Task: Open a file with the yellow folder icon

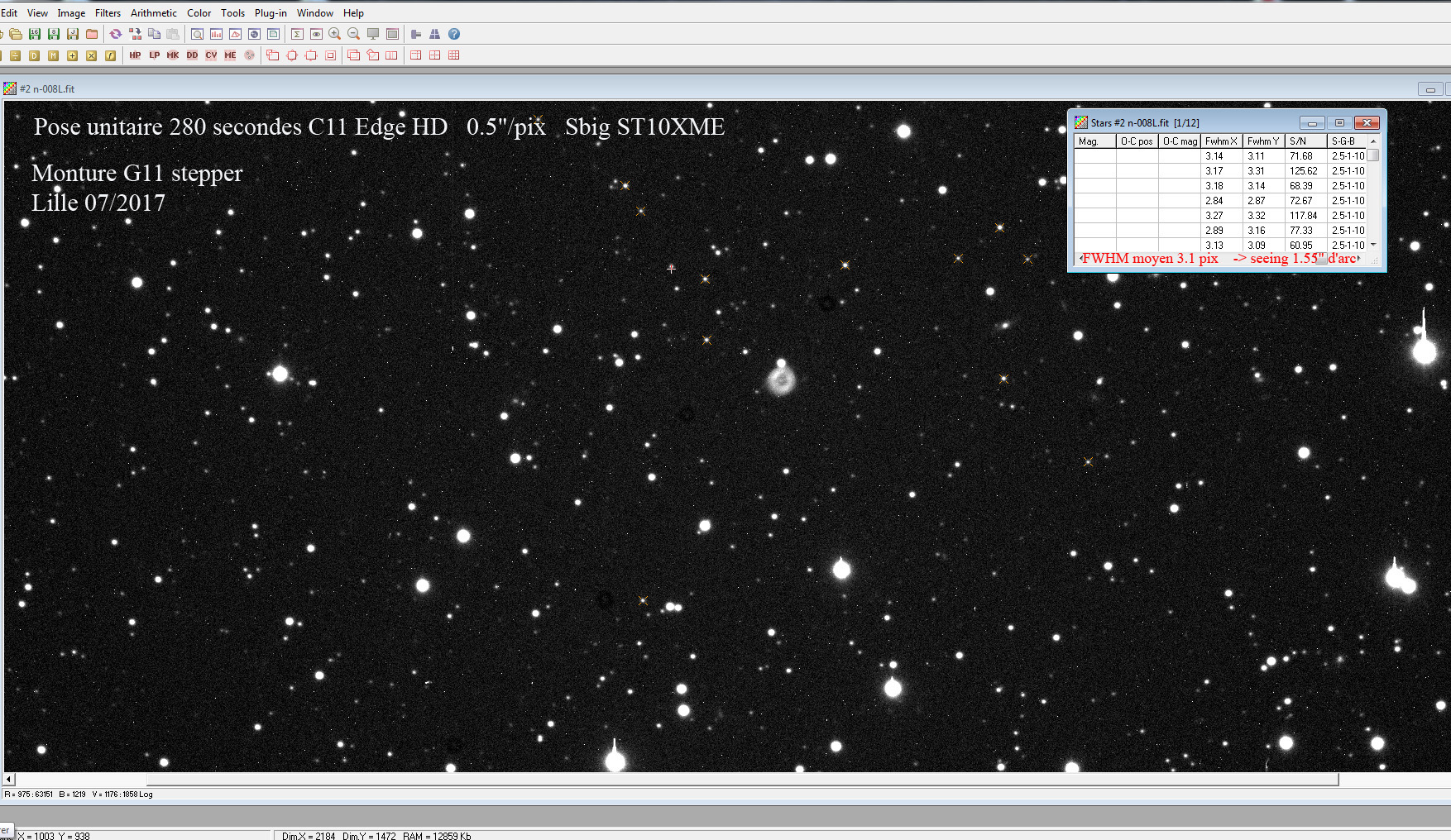Action: click(16, 34)
